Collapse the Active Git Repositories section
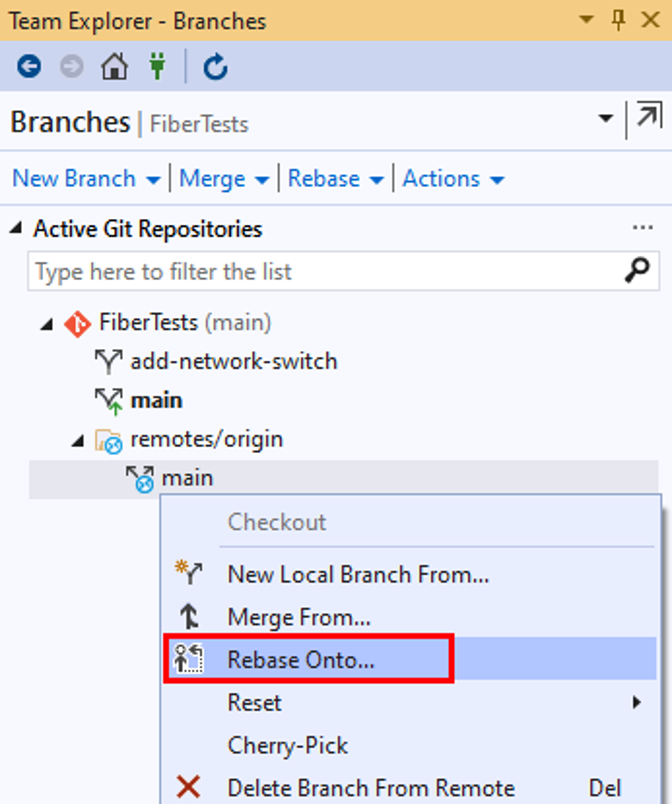 point(16,228)
